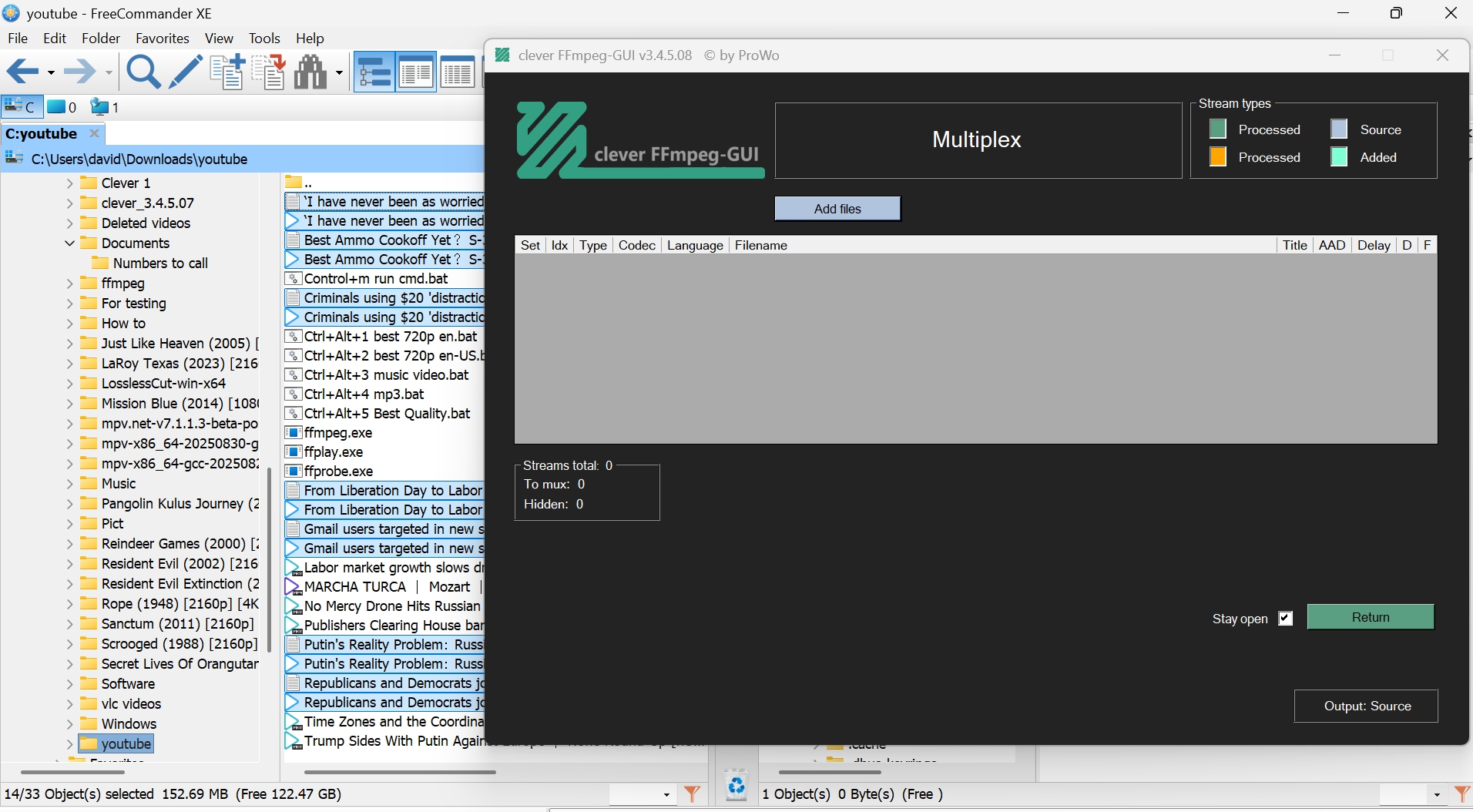The width and height of the screenshot is (1473, 812).
Task: Open the Tools menu
Action: 264,38
